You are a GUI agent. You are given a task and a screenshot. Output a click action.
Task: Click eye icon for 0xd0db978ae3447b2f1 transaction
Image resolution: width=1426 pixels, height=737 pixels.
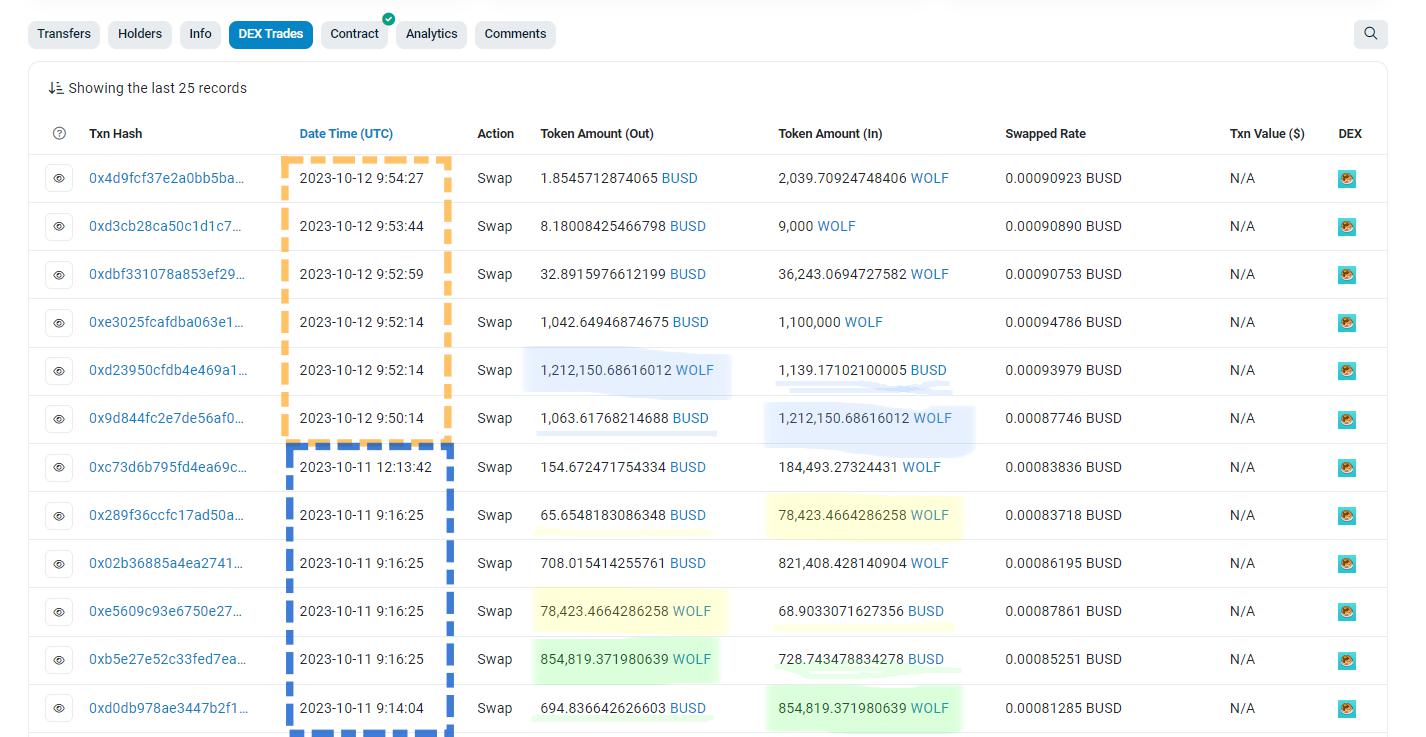[59, 708]
